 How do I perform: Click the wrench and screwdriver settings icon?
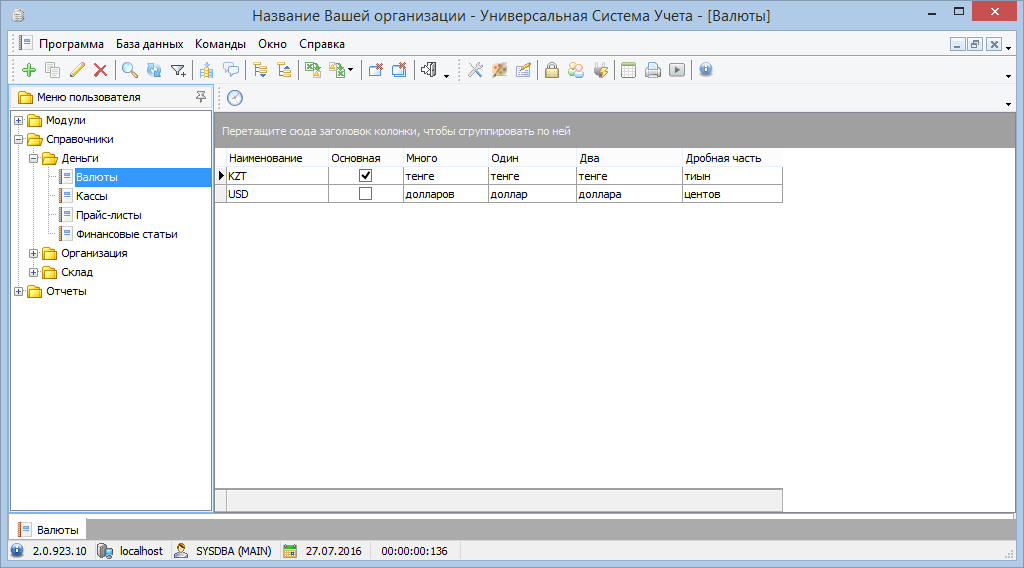(475, 70)
